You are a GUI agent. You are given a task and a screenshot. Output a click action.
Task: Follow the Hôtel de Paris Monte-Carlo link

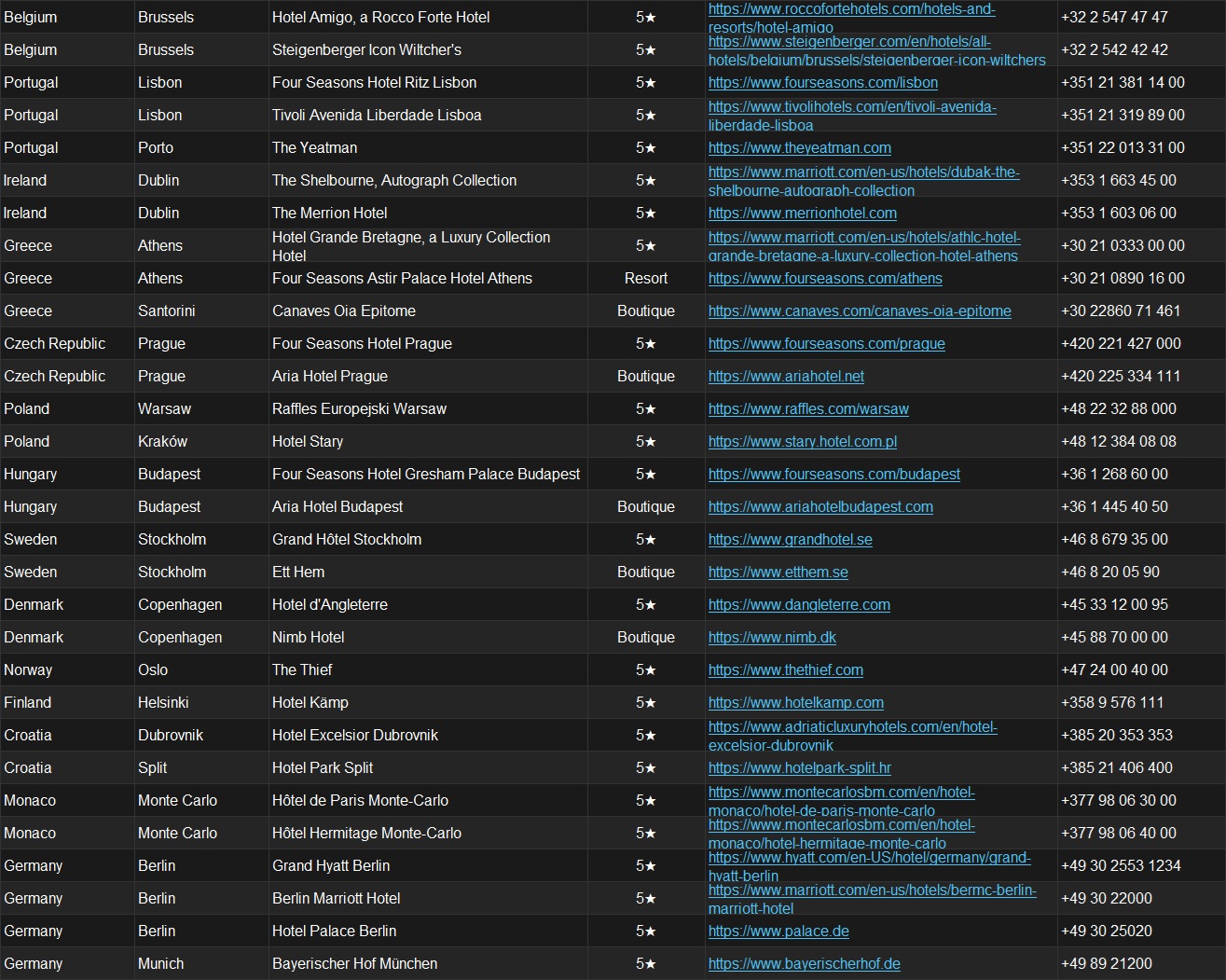click(842, 801)
